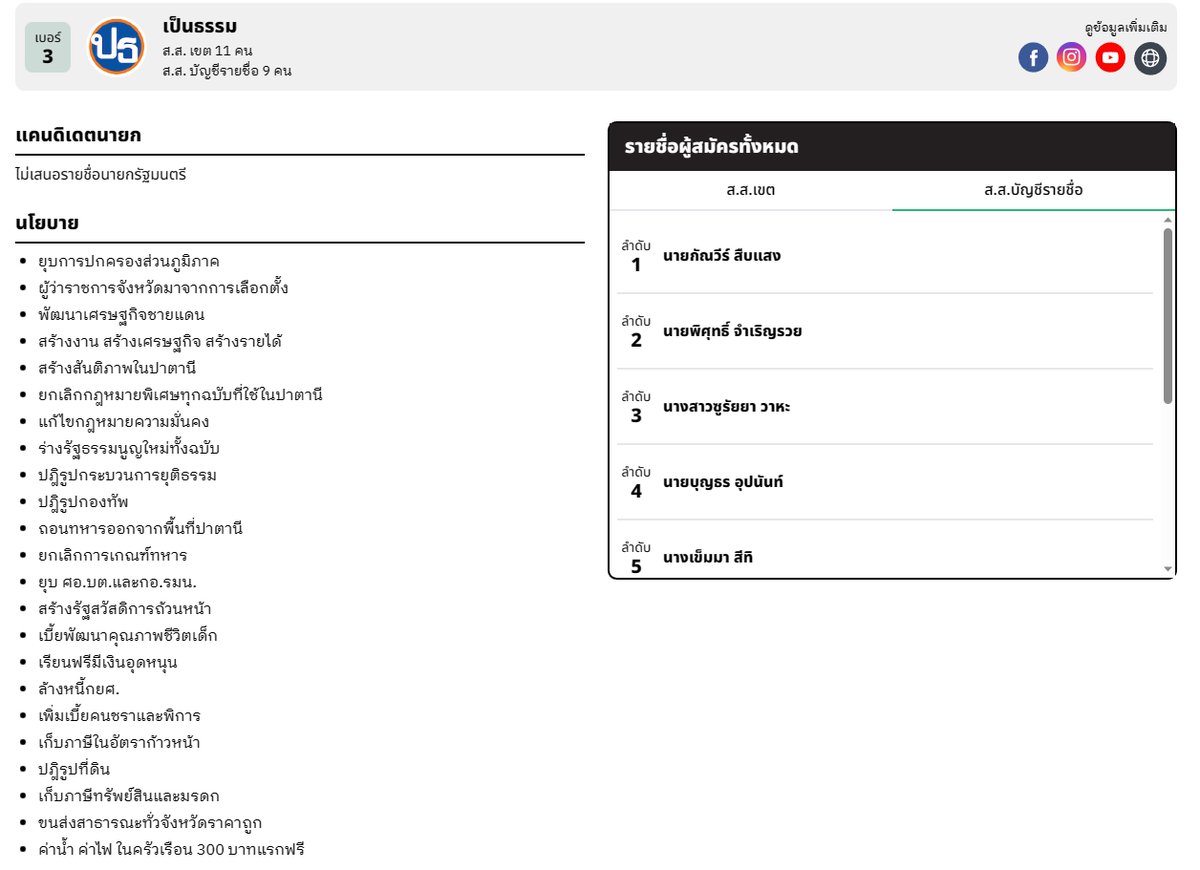This screenshot has height=870, width=1200.
Task: Click the ส.ส. บัญชีรายชื่อ 9 คน text
Action: [x=227, y=71]
